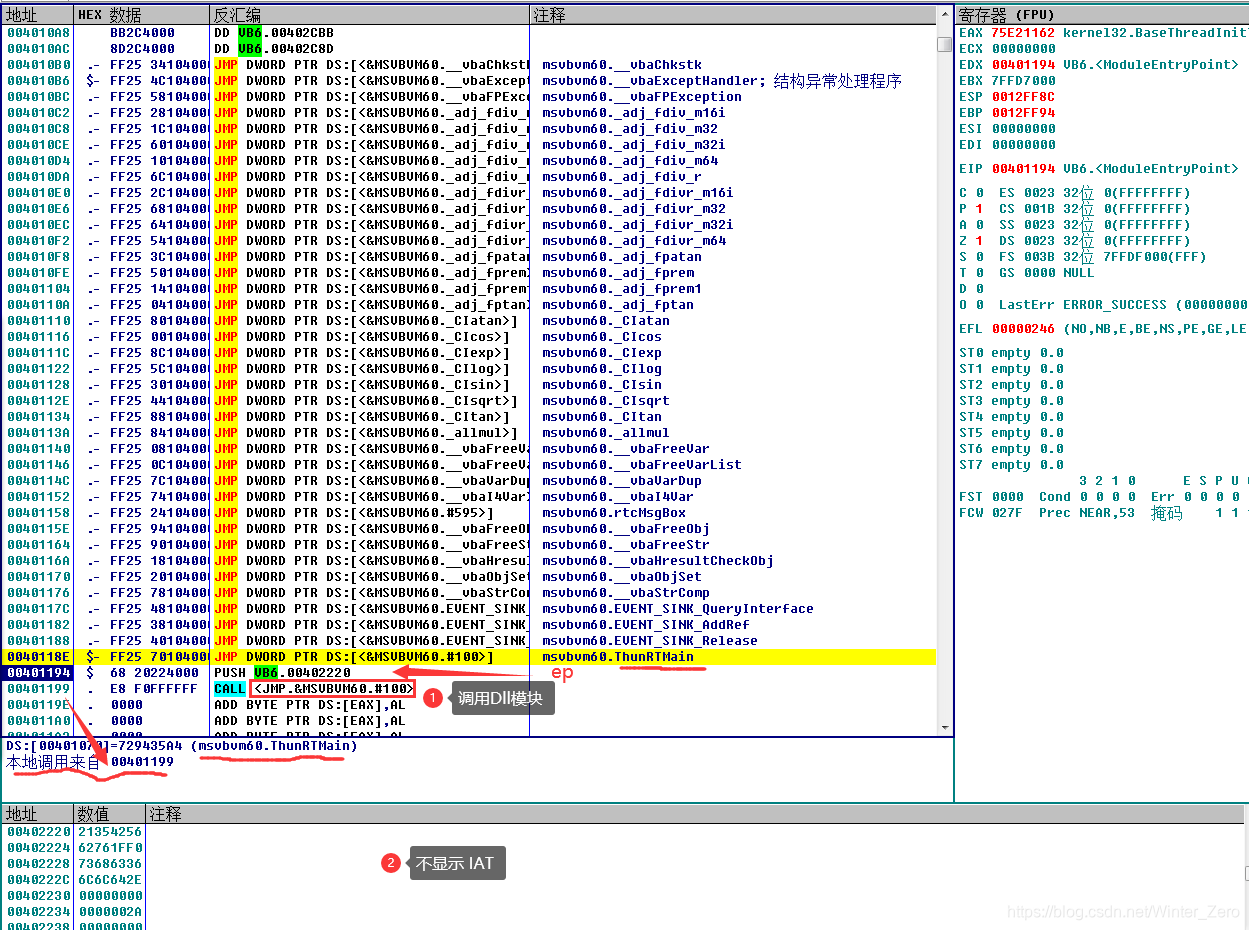This screenshot has width=1249, height=930.
Task: Select the EBP register value 0012FF94
Action: coord(1023,113)
